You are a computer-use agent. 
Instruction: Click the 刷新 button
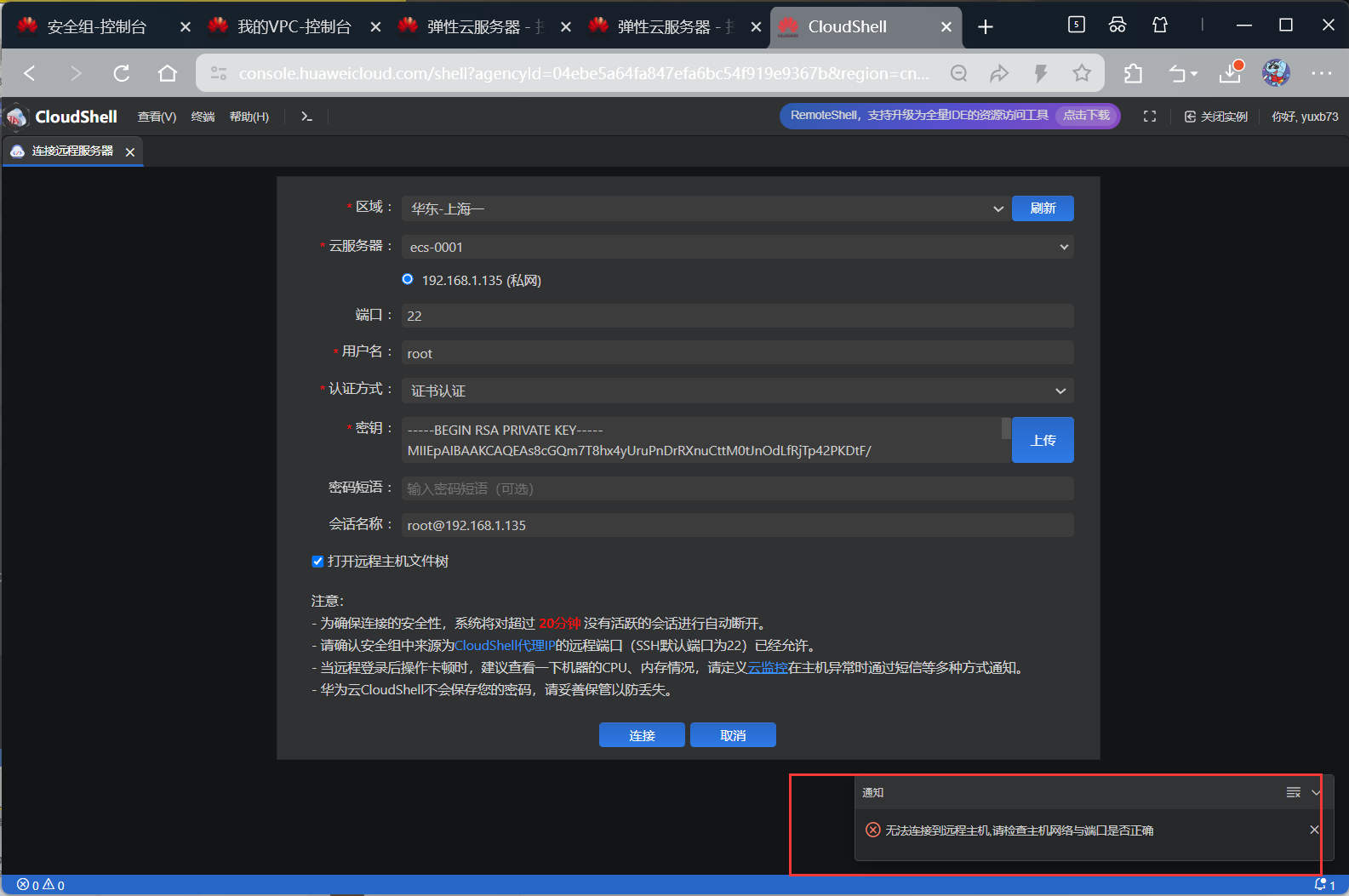[x=1043, y=208]
